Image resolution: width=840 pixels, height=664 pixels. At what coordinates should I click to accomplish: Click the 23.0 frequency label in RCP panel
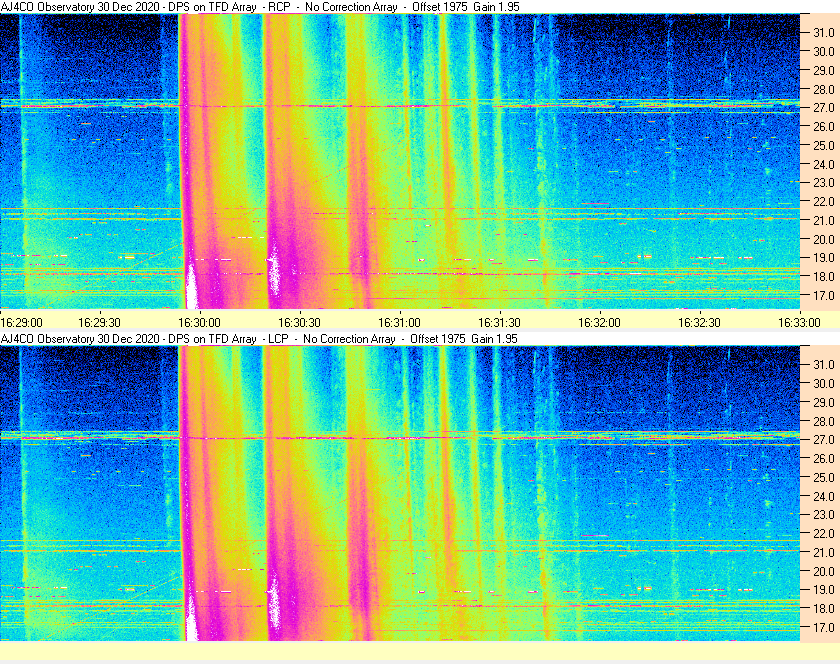click(x=824, y=183)
